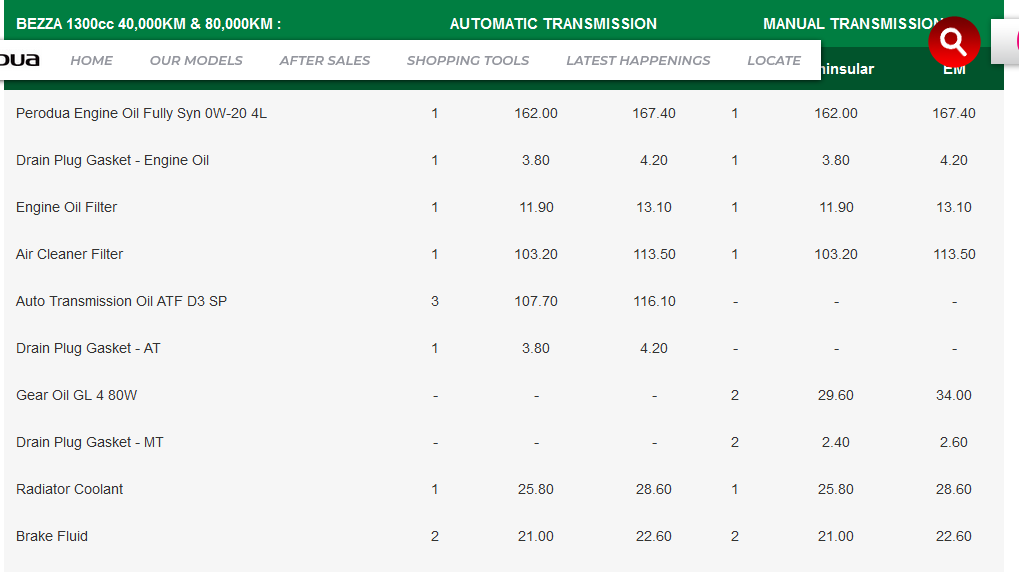Click the Automatic Transmission column header
The width and height of the screenshot is (1019, 572).
553,24
